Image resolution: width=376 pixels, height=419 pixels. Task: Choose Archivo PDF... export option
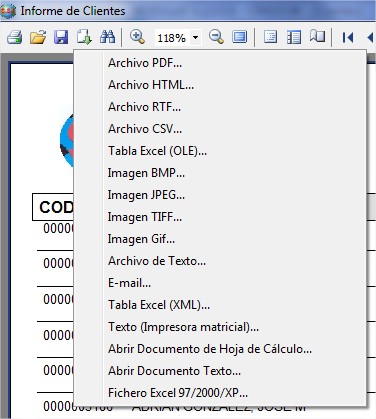[220, 63]
